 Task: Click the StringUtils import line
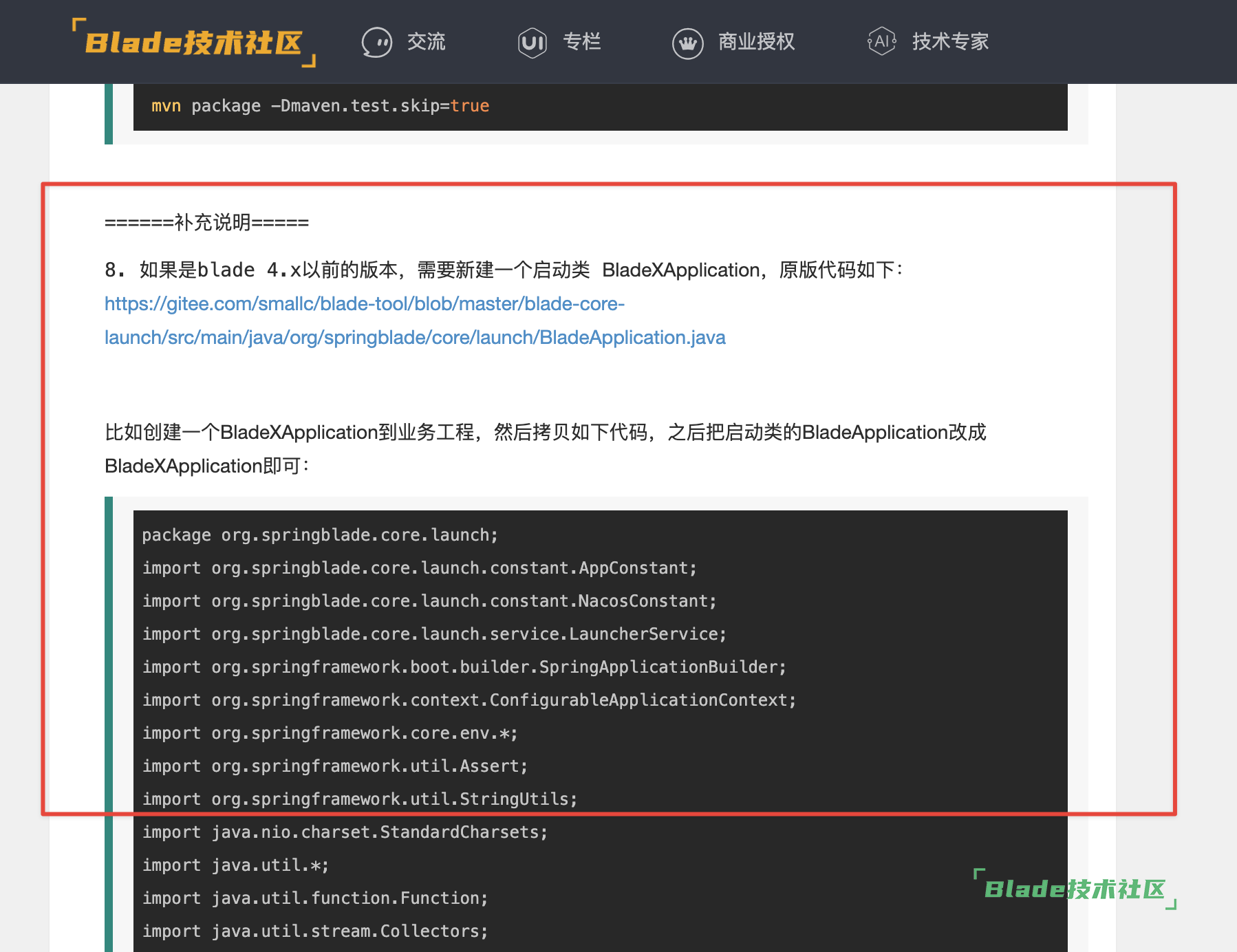point(360,799)
